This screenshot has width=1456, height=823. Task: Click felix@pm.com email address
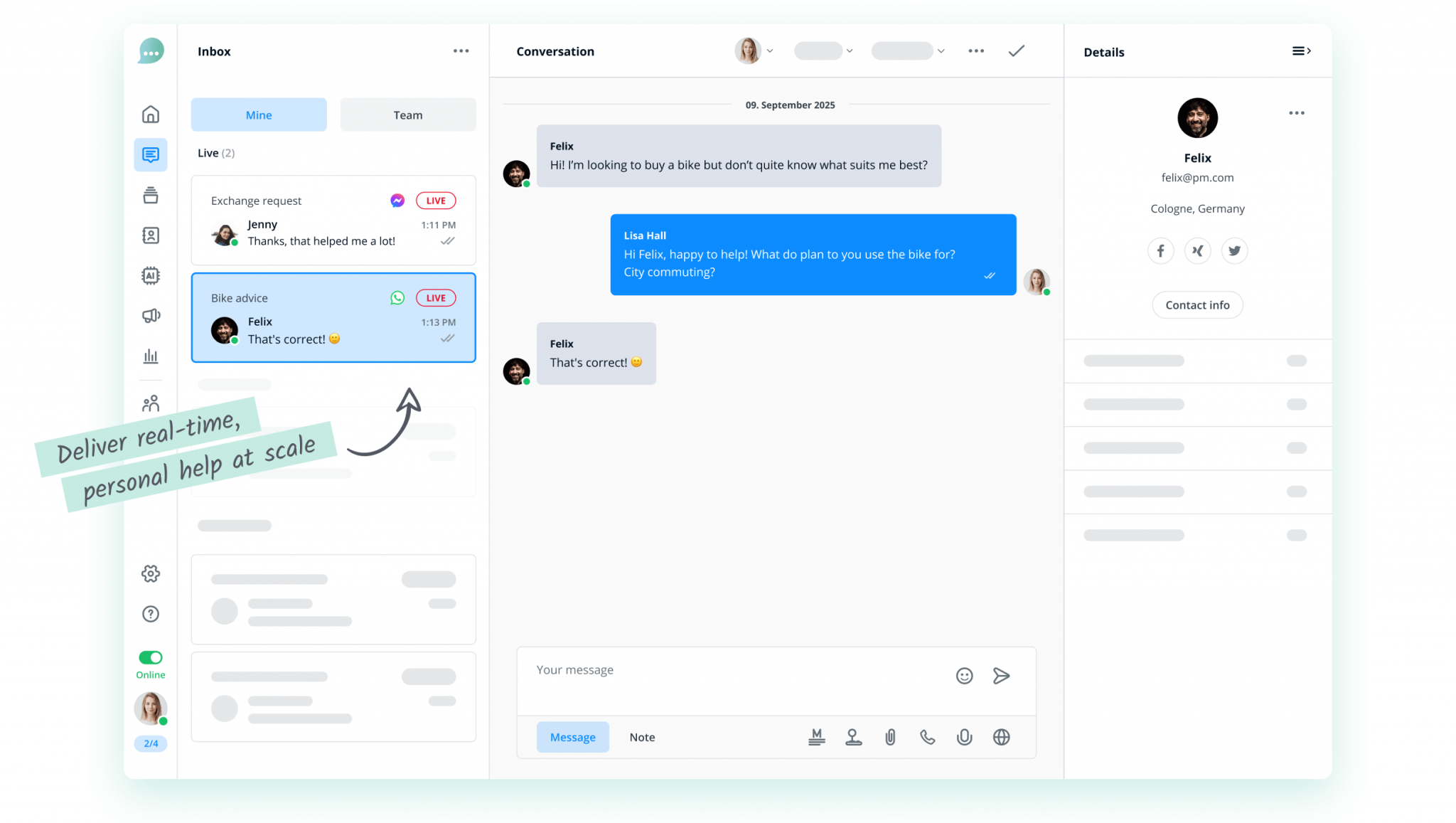point(1197,178)
